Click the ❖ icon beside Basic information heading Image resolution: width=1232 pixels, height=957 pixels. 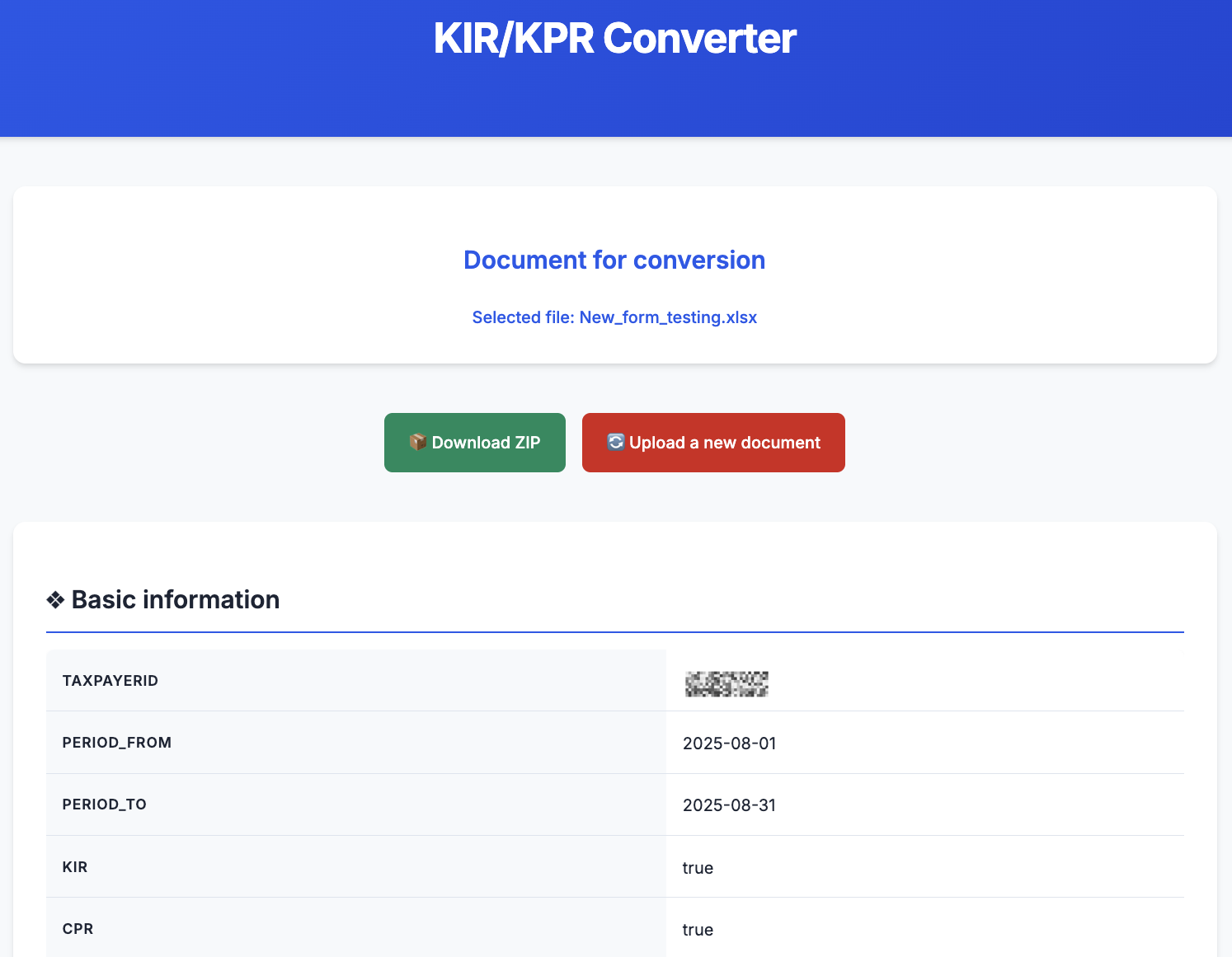[x=55, y=599]
